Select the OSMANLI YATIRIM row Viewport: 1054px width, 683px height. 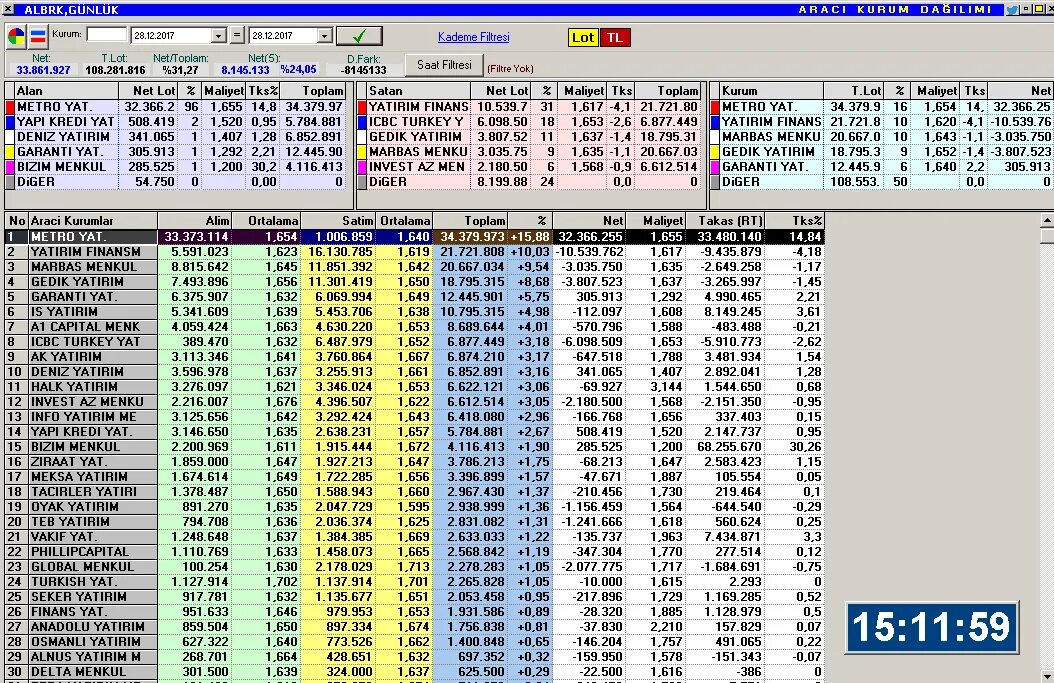[x=414, y=642]
